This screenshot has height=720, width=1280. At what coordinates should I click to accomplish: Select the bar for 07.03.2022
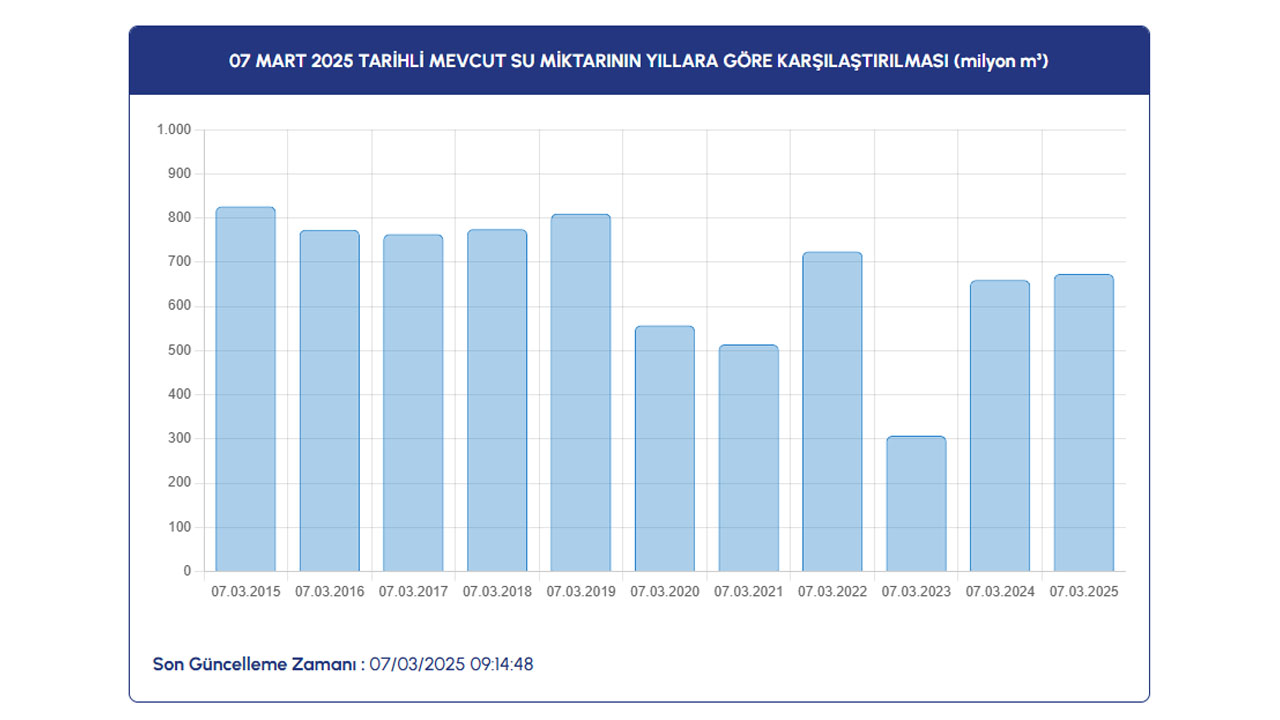(x=832, y=412)
